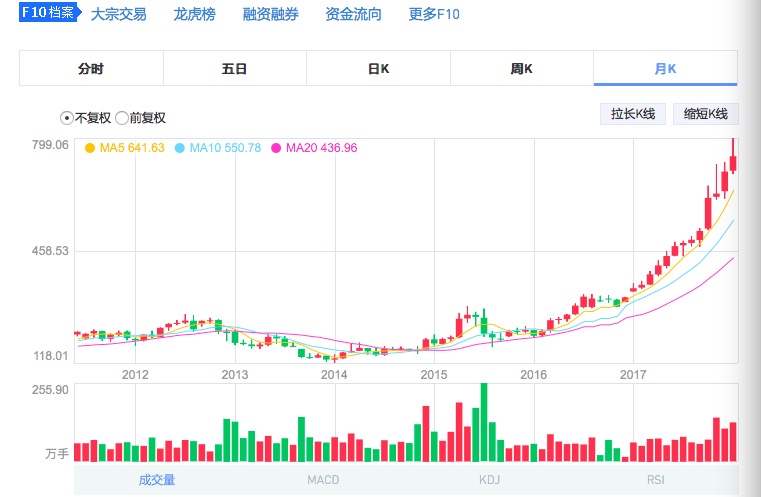The height and width of the screenshot is (497, 761).
Task: Open the 更多F10 link
Action: click(434, 15)
